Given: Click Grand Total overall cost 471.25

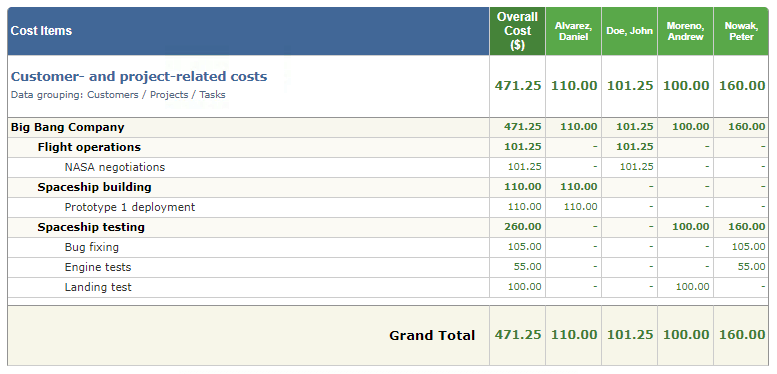Looking at the screenshot, I should (518, 335).
